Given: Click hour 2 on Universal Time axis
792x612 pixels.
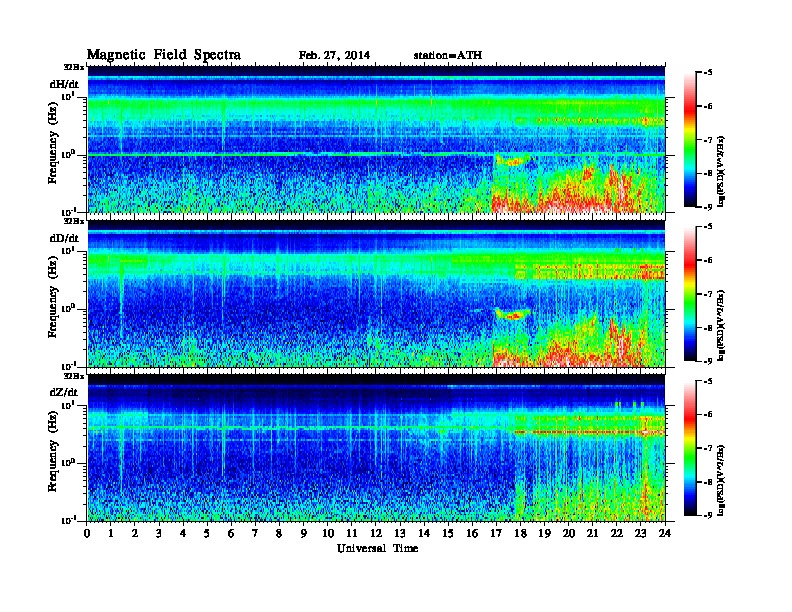Looking at the screenshot, I should [x=135, y=533].
